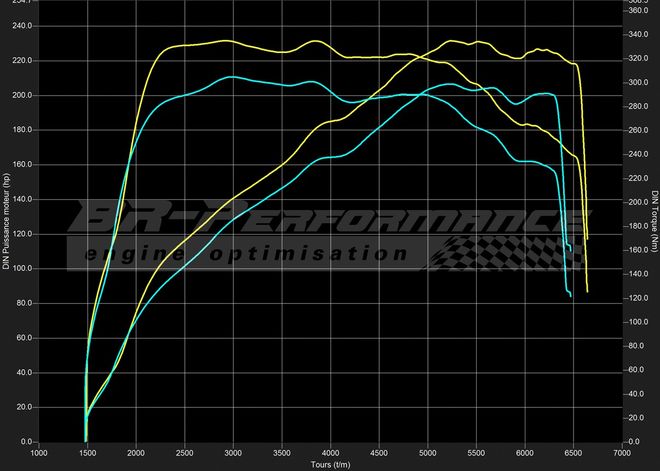Click the 220.0 label on left power axis
Viewport: 660px width, 471px height.
[x=22, y=60]
